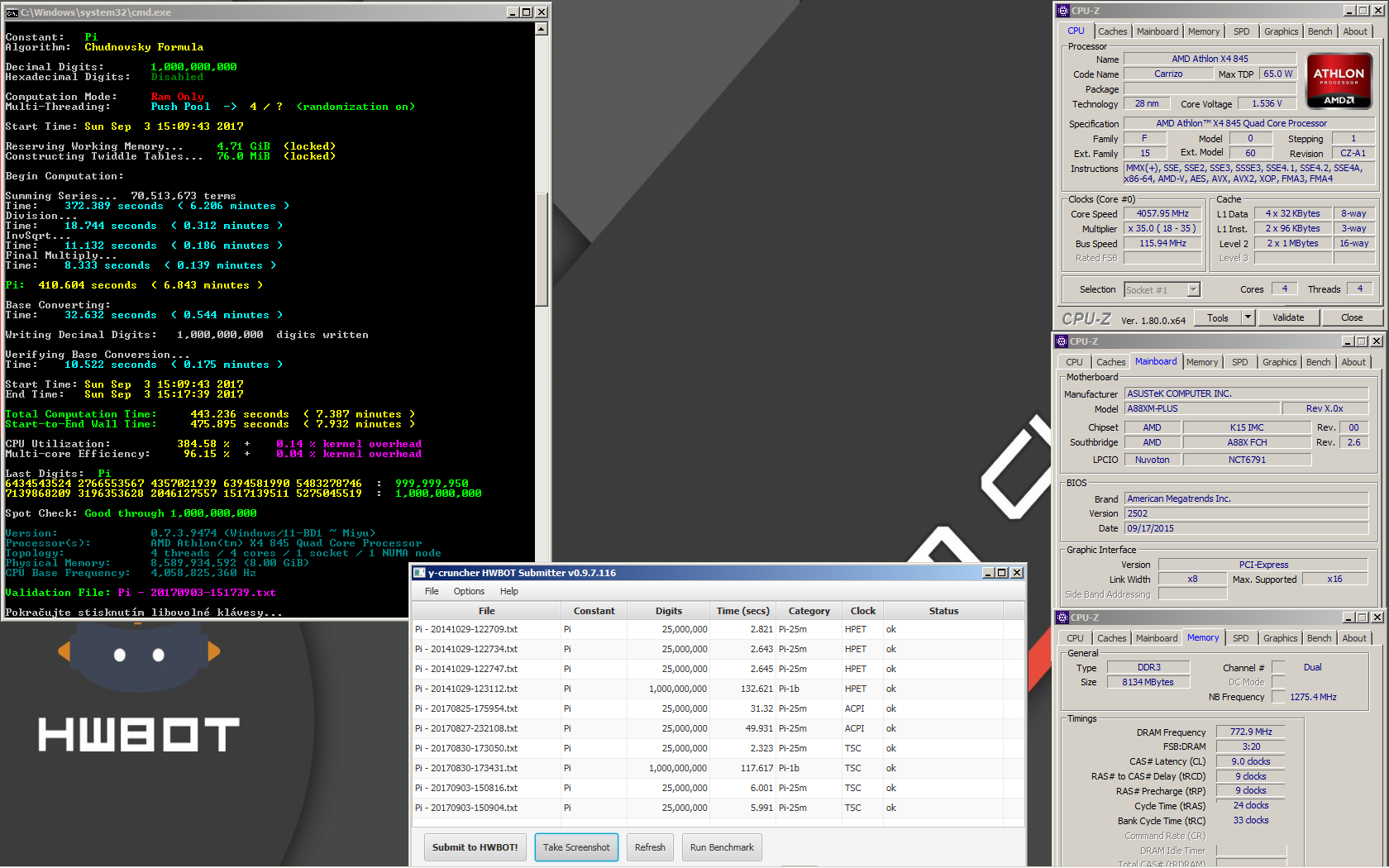Minimize the HWBOT Submitter window
This screenshot has width=1389, height=868.
point(988,573)
